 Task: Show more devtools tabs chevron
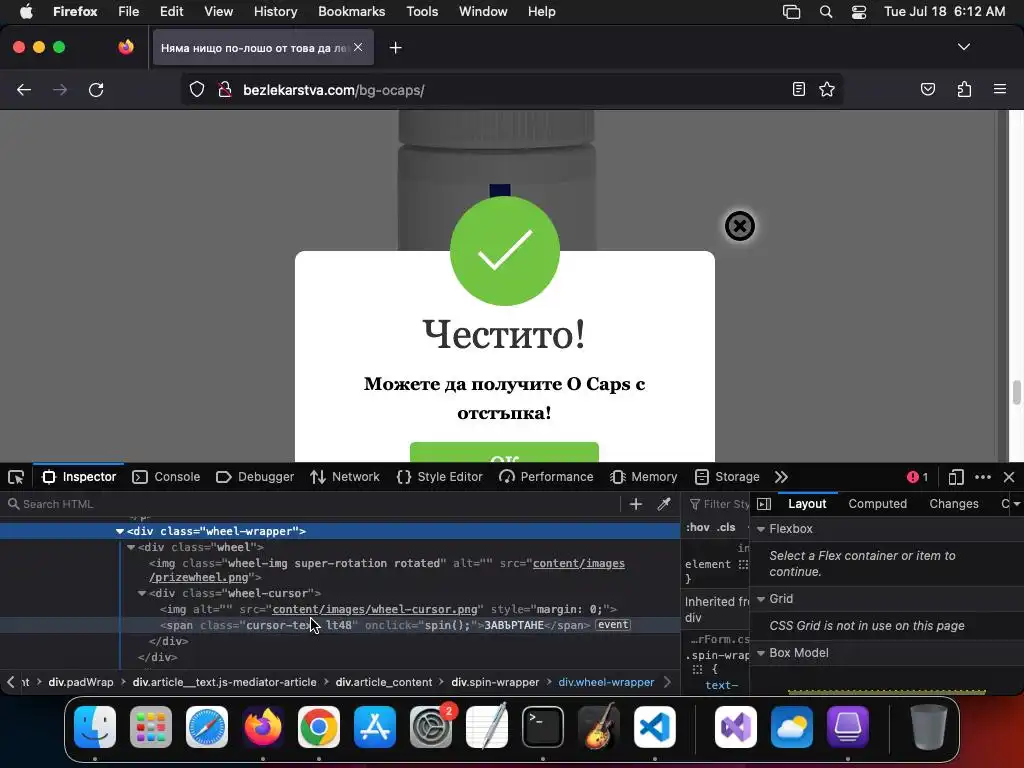(x=781, y=477)
